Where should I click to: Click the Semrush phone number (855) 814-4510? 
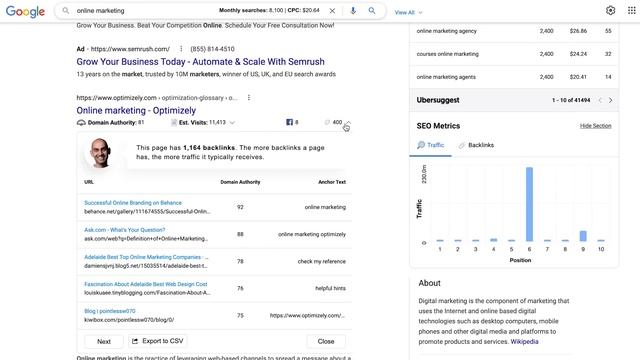tap(212, 49)
